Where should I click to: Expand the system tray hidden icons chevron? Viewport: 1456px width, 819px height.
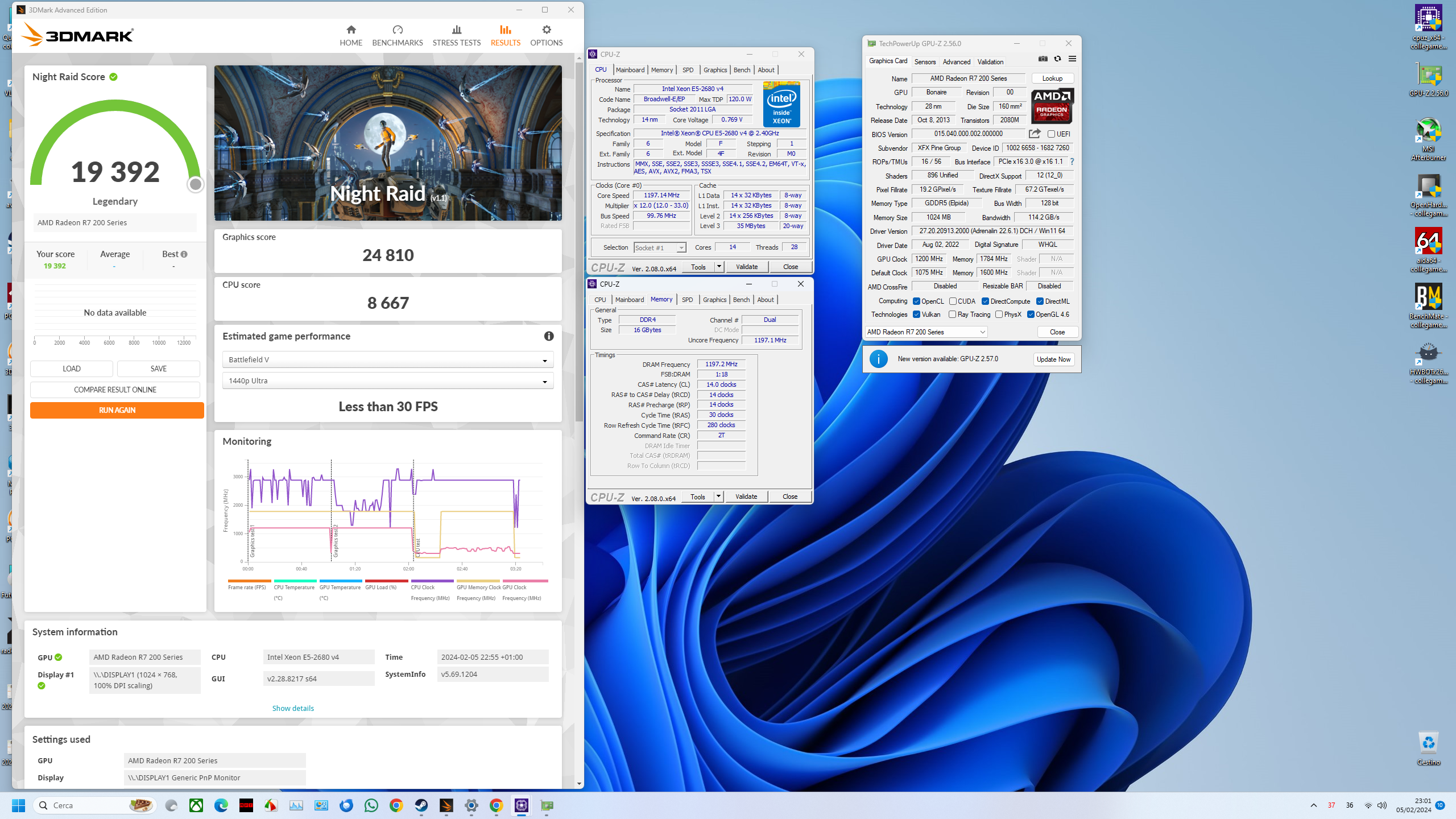click(1314, 805)
